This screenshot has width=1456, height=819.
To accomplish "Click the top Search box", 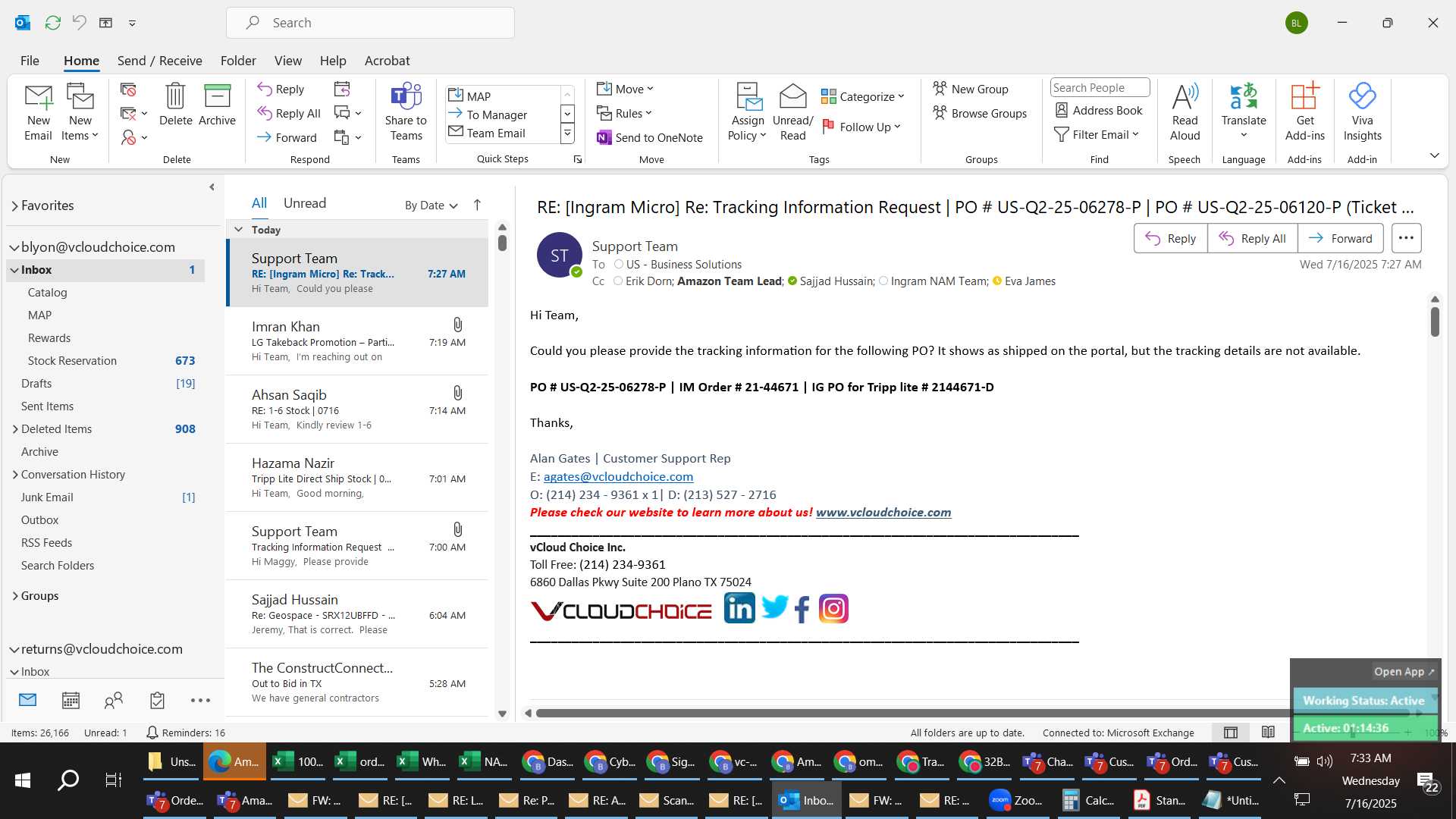I will click(x=370, y=23).
